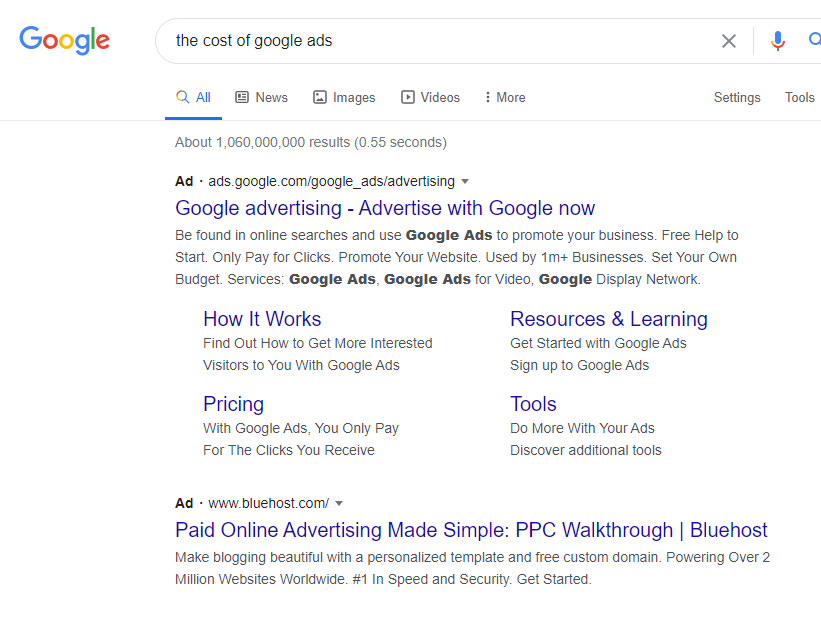The width and height of the screenshot is (821, 623).
Task: Click 'With Google Ads, You Only Pay' text
Action: pos(301,428)
